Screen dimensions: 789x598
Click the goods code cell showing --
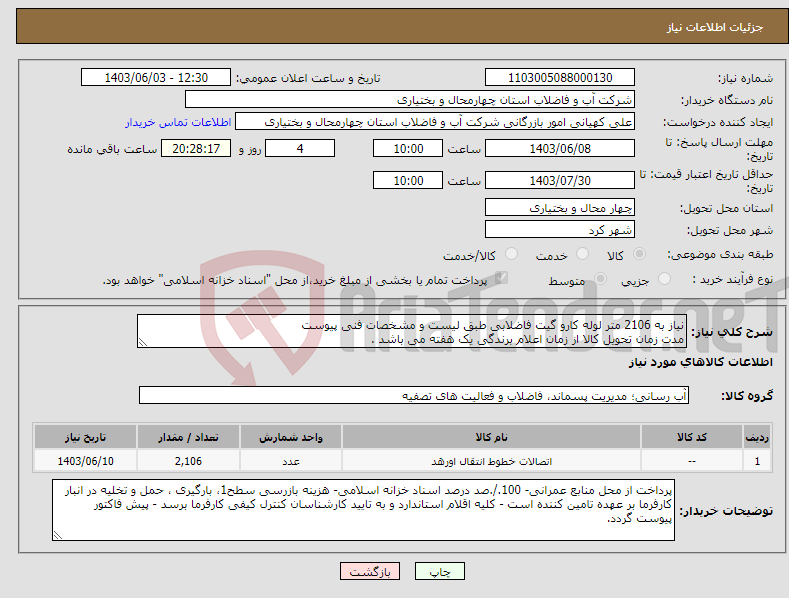click(691, 461)
